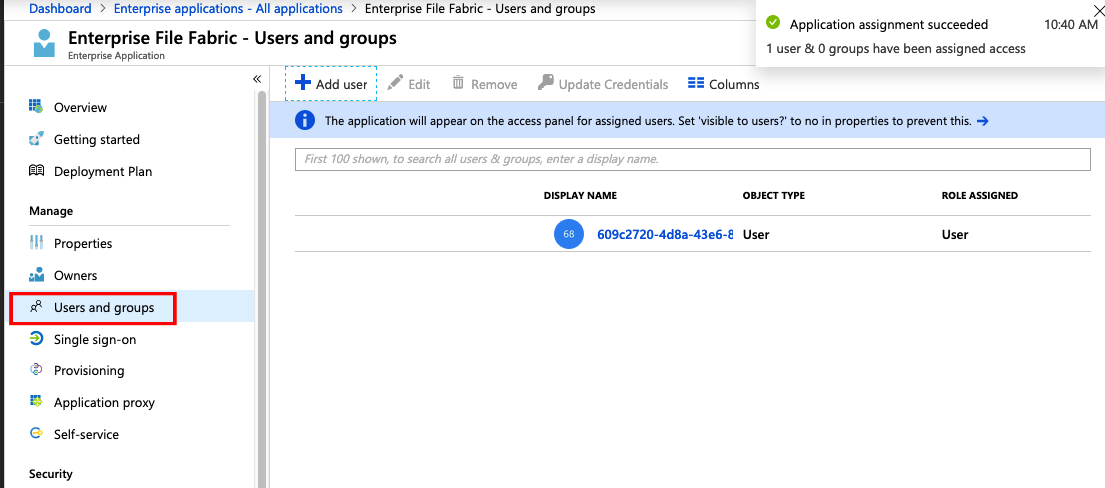Click the user display name 609c2720 link
The image size is (1105, 488).
coord(664,235)
